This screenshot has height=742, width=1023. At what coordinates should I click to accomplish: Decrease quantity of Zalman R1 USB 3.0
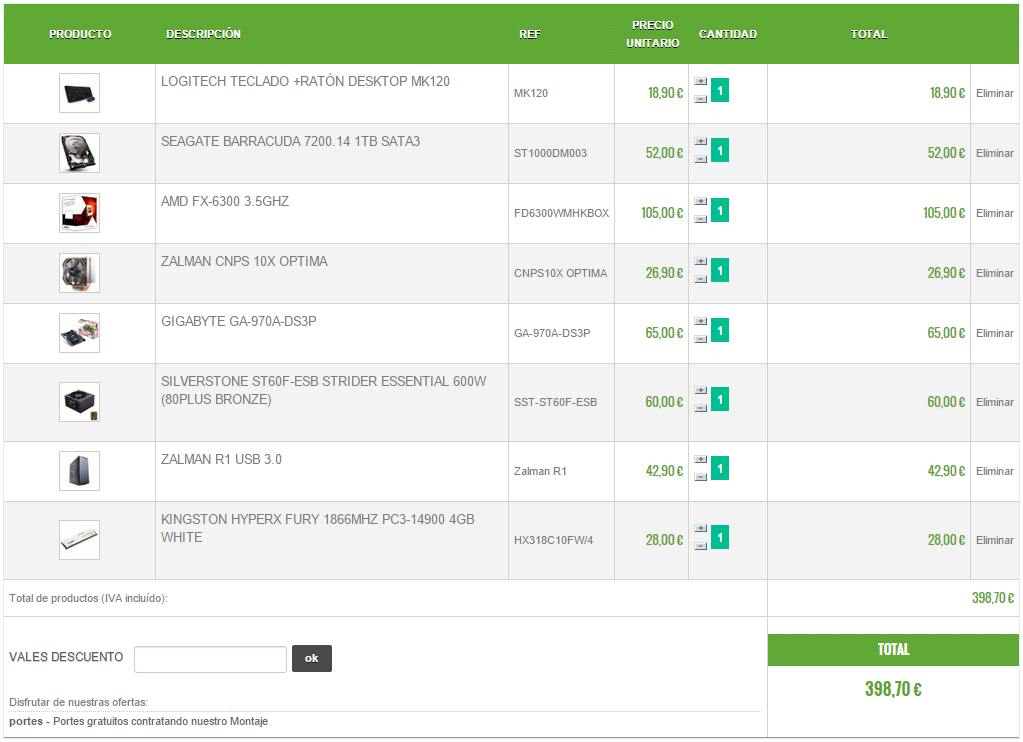pos(701,478)
